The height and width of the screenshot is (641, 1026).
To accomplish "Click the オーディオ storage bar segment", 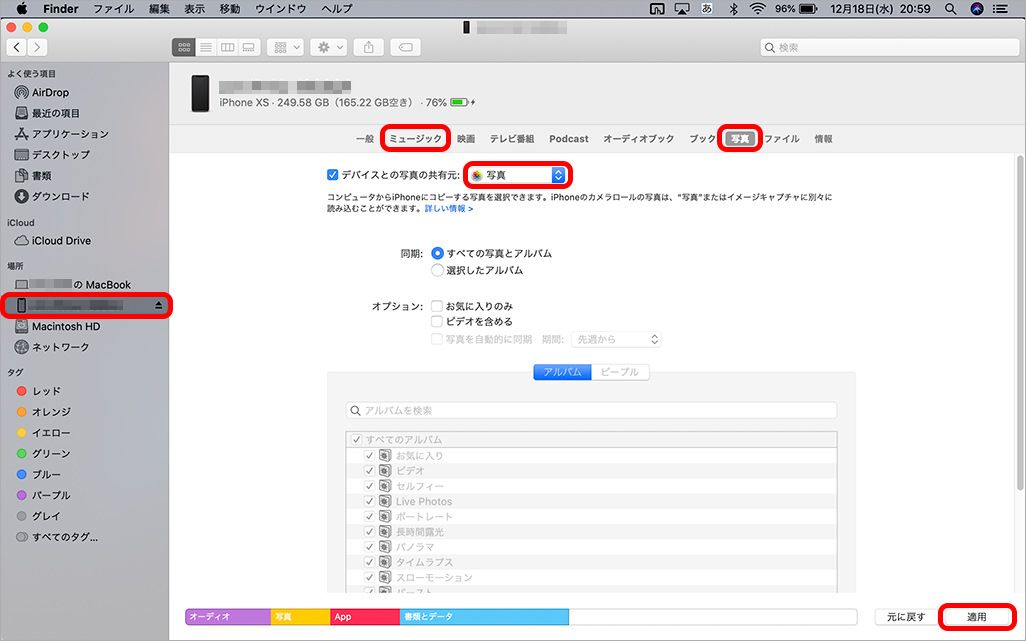I will coord(227,617).
